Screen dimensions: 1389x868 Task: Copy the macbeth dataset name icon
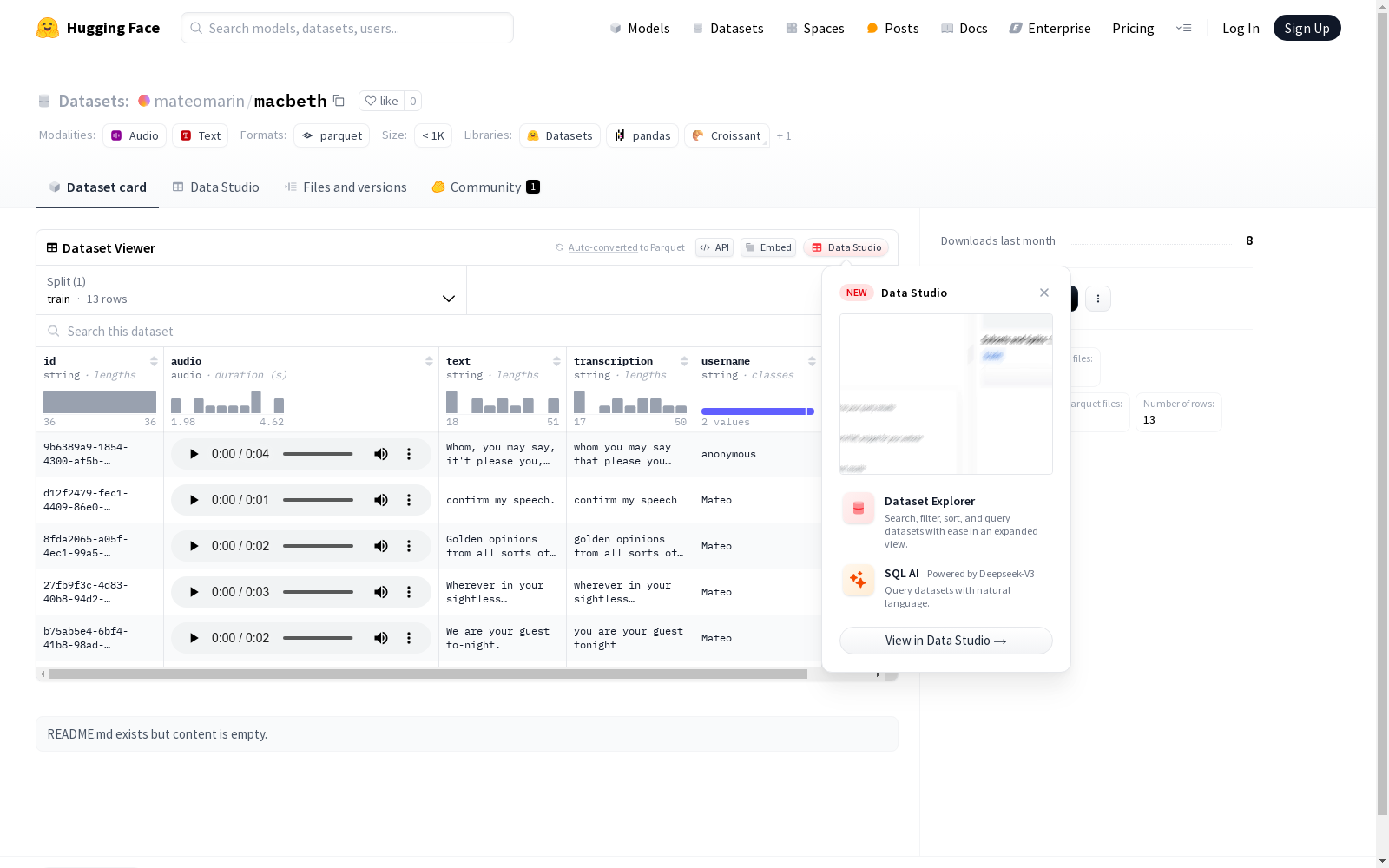pos(339,101)
